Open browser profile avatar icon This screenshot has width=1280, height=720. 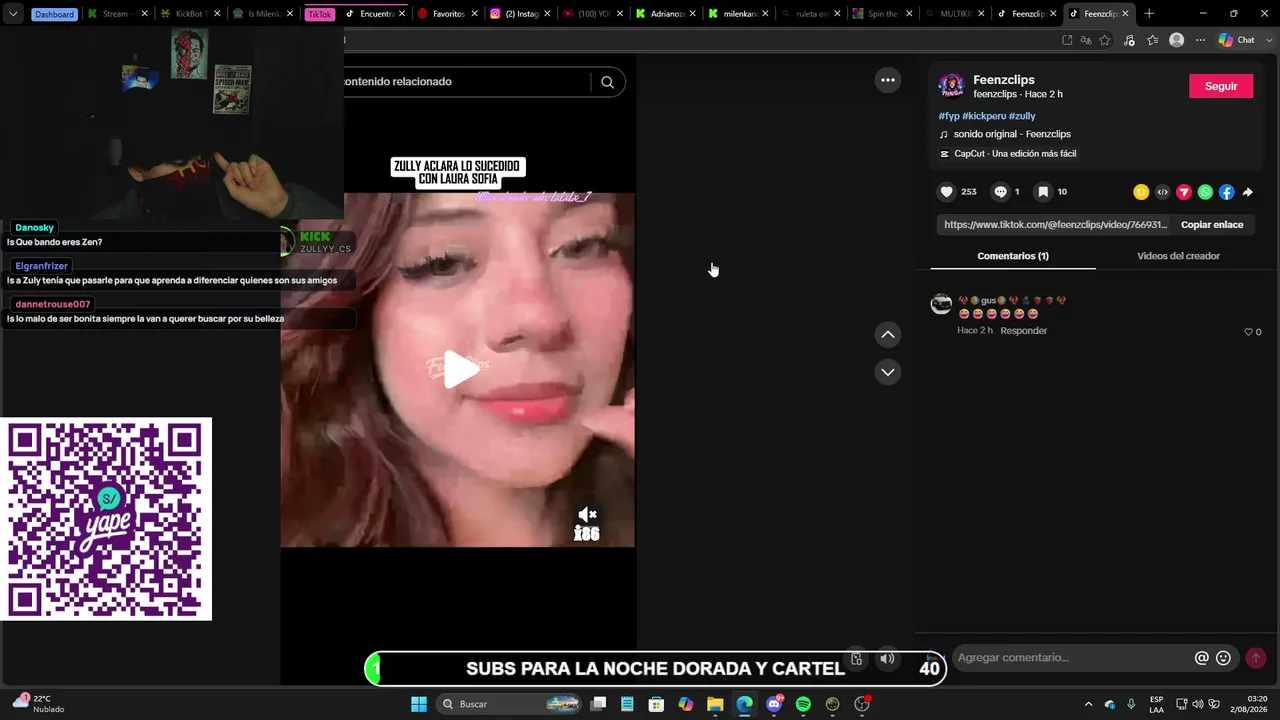coord(1177,40)
